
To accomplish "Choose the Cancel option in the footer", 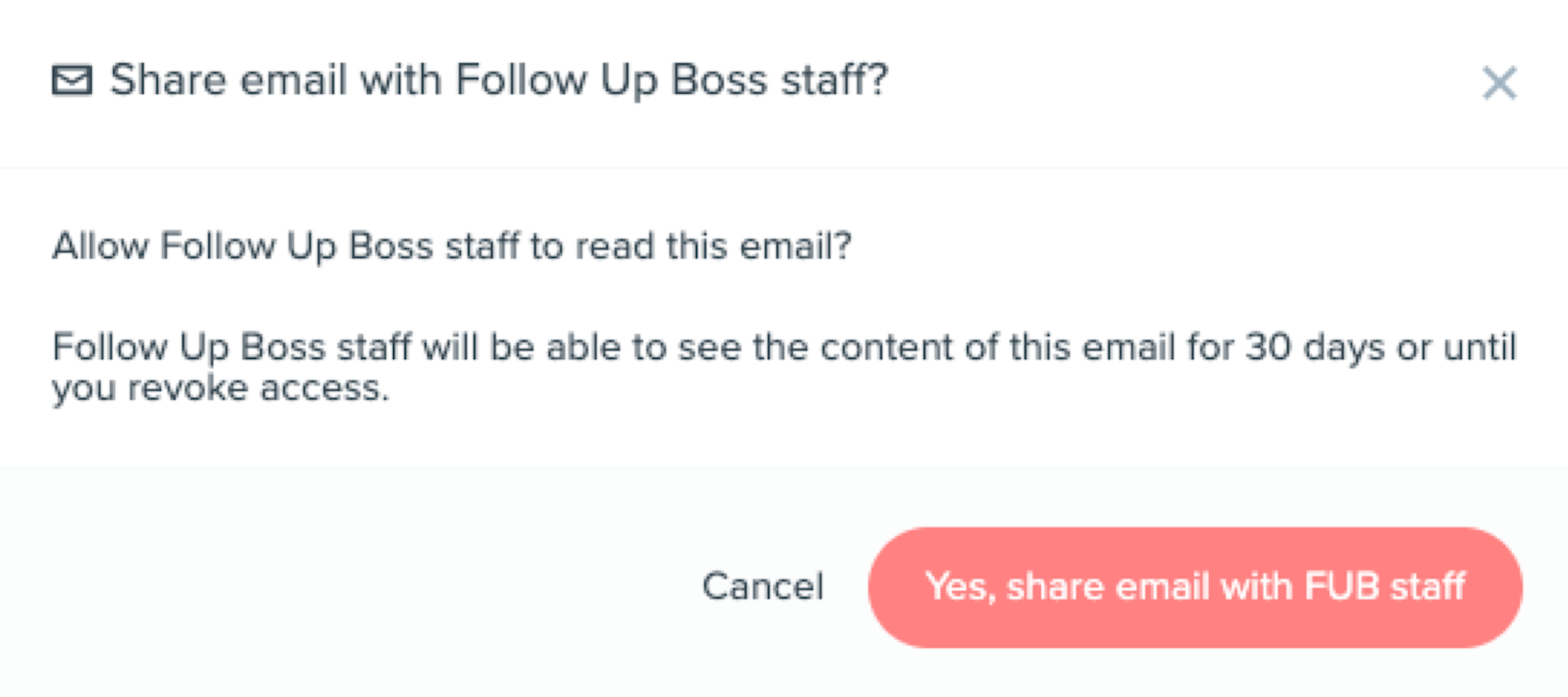I will coord(763,587).
